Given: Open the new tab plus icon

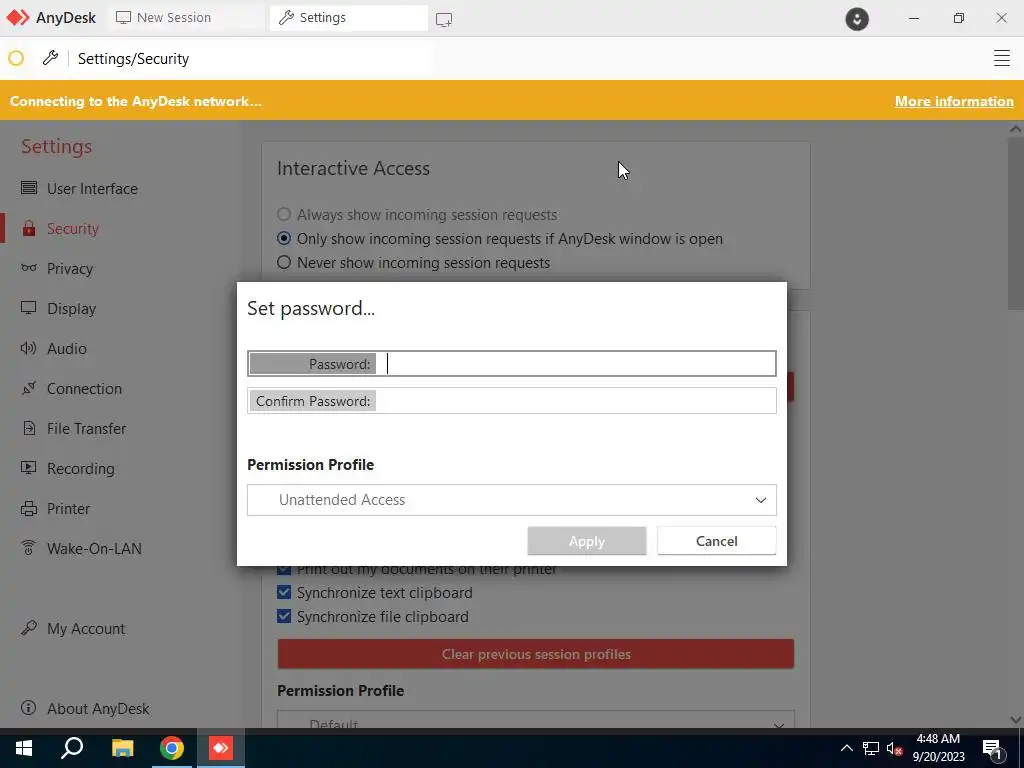Looking at the screenshot, I should click(x=444, y=20).
